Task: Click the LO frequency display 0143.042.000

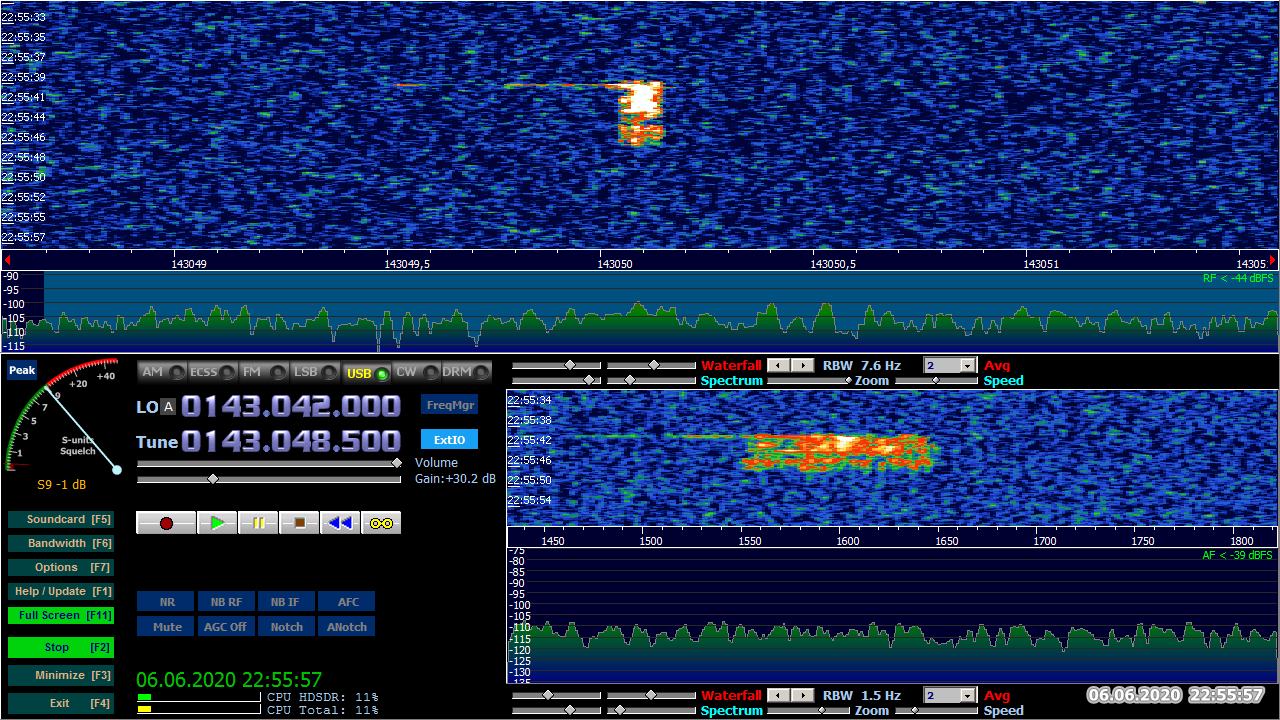Action: click(291, 407)
